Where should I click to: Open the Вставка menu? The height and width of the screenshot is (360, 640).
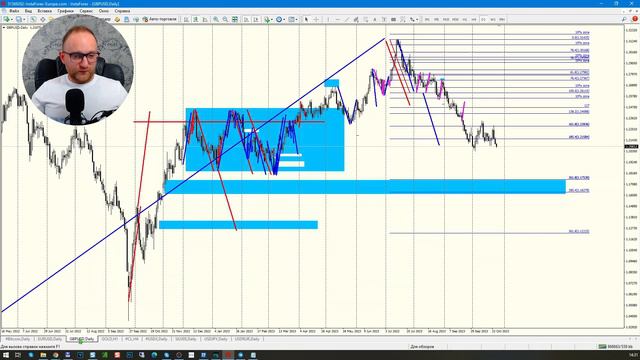tap(44, 11)
